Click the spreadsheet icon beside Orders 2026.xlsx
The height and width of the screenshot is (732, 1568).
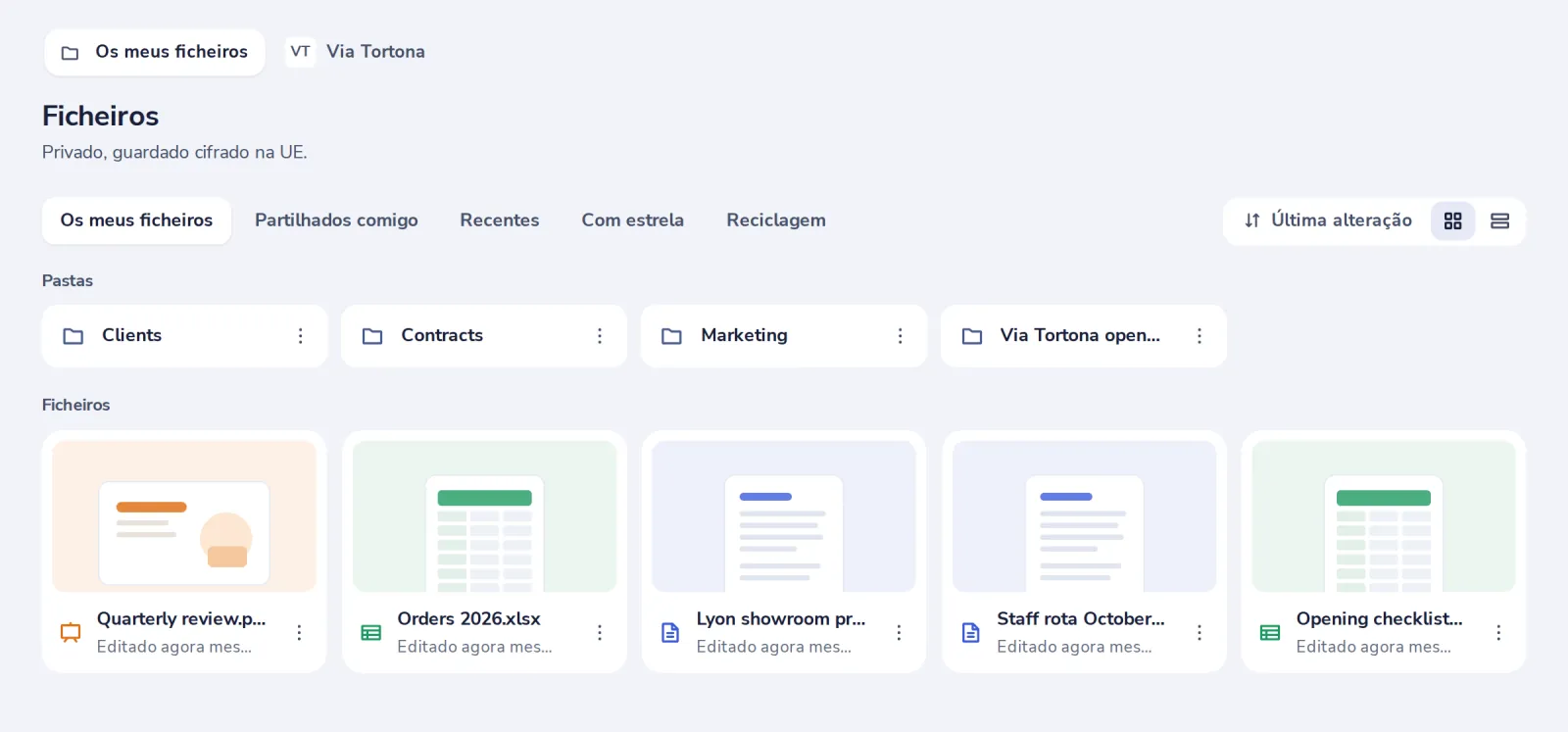370,633
